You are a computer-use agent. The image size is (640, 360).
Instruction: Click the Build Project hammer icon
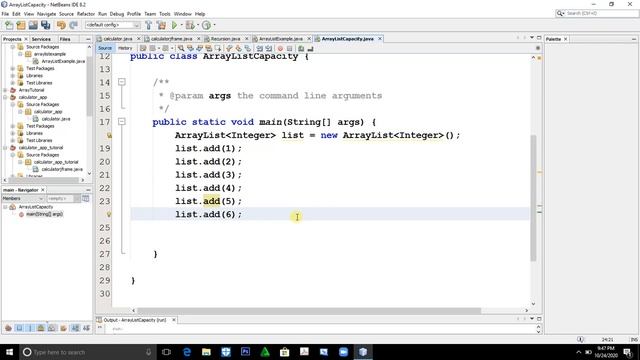pos(149,25)
